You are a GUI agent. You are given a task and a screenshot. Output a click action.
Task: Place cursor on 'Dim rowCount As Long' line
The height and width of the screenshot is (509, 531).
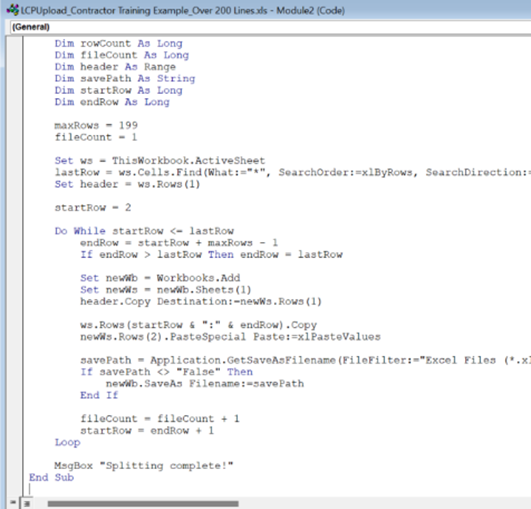coord(119,44)
